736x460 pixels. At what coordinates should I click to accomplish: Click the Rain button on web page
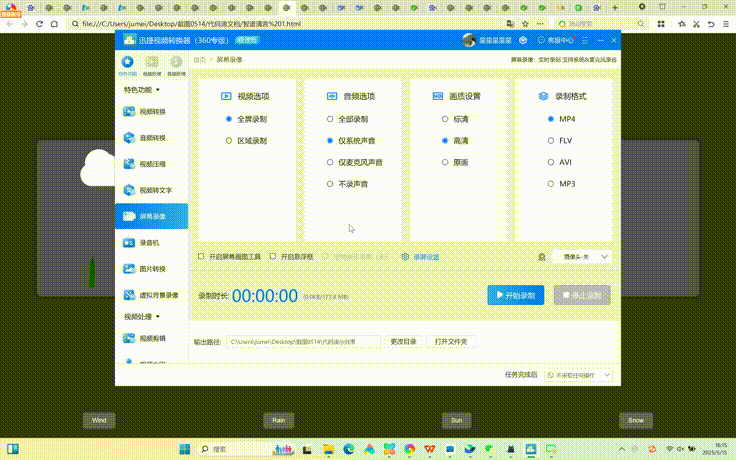pyautogui.click(x=279, y=421)
